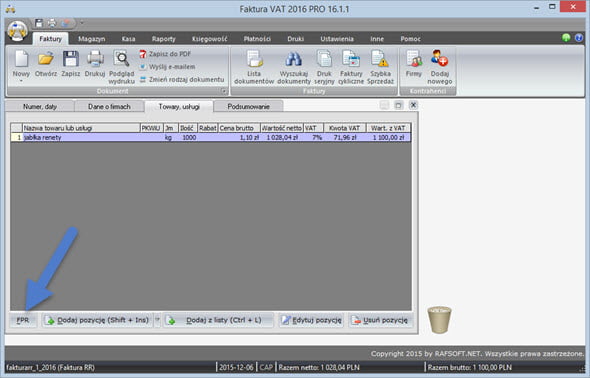Open a document with Otwórz
Screen dimensions: 590x378
pyautogui.click(x=46, y=64)
